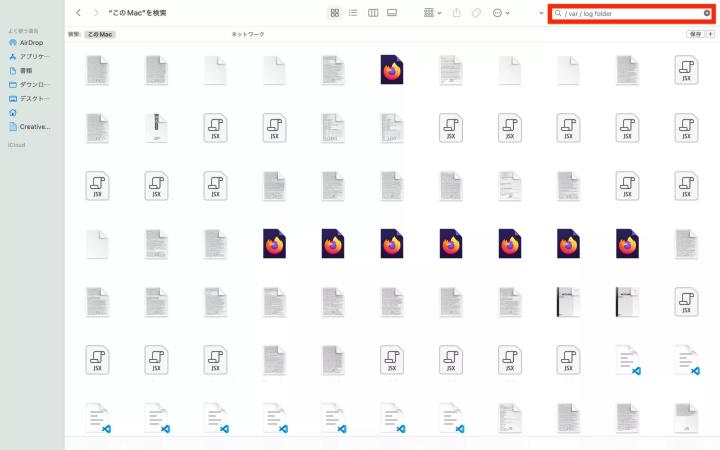
Task: Open 書類 in the sidebar
Action: point(21,71)
